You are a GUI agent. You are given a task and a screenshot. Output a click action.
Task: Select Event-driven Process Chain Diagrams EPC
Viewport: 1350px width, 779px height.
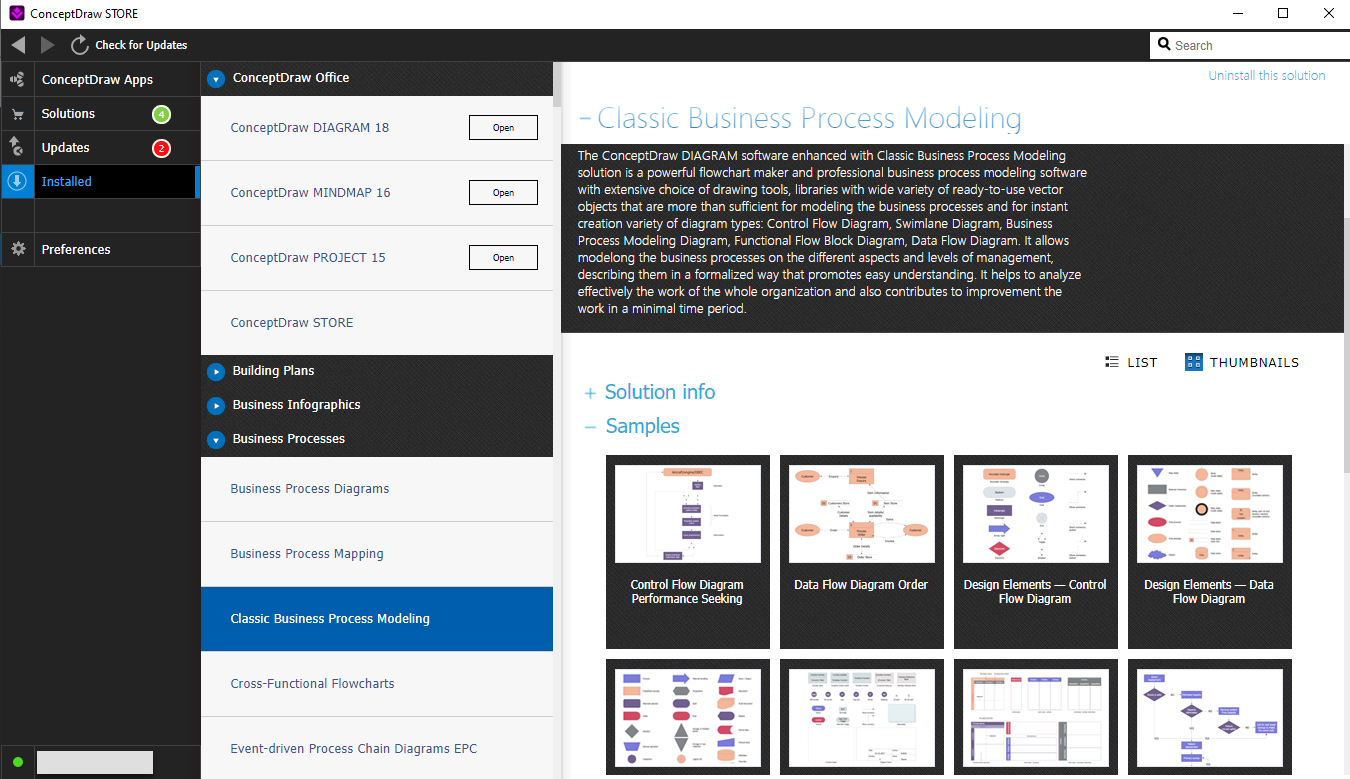coord(377,748)
